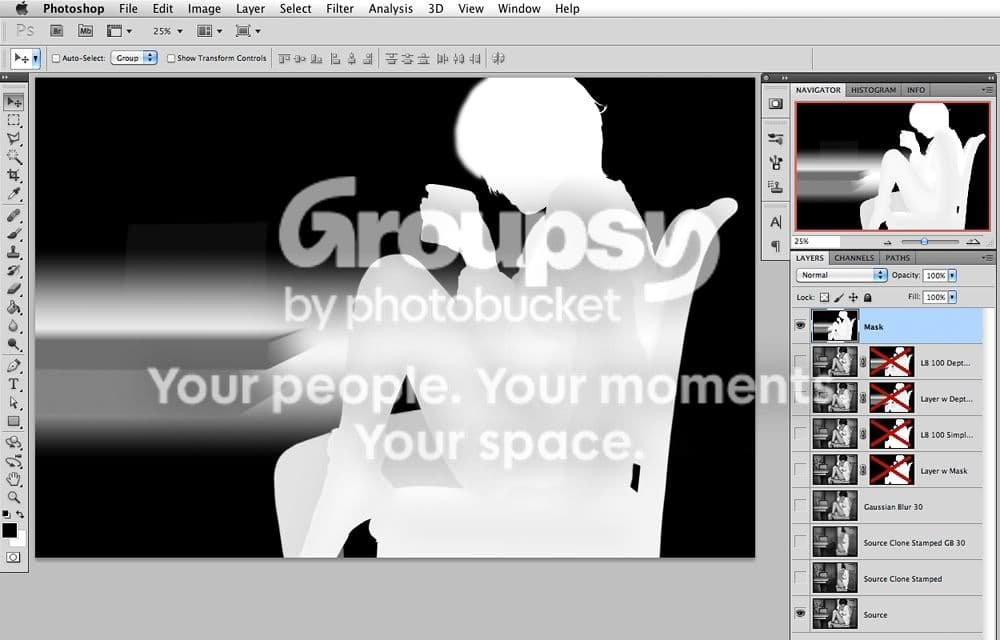Select the Type tool
Screen dimensions: 1000x640
pyautogui.click(x=13, y=384)
